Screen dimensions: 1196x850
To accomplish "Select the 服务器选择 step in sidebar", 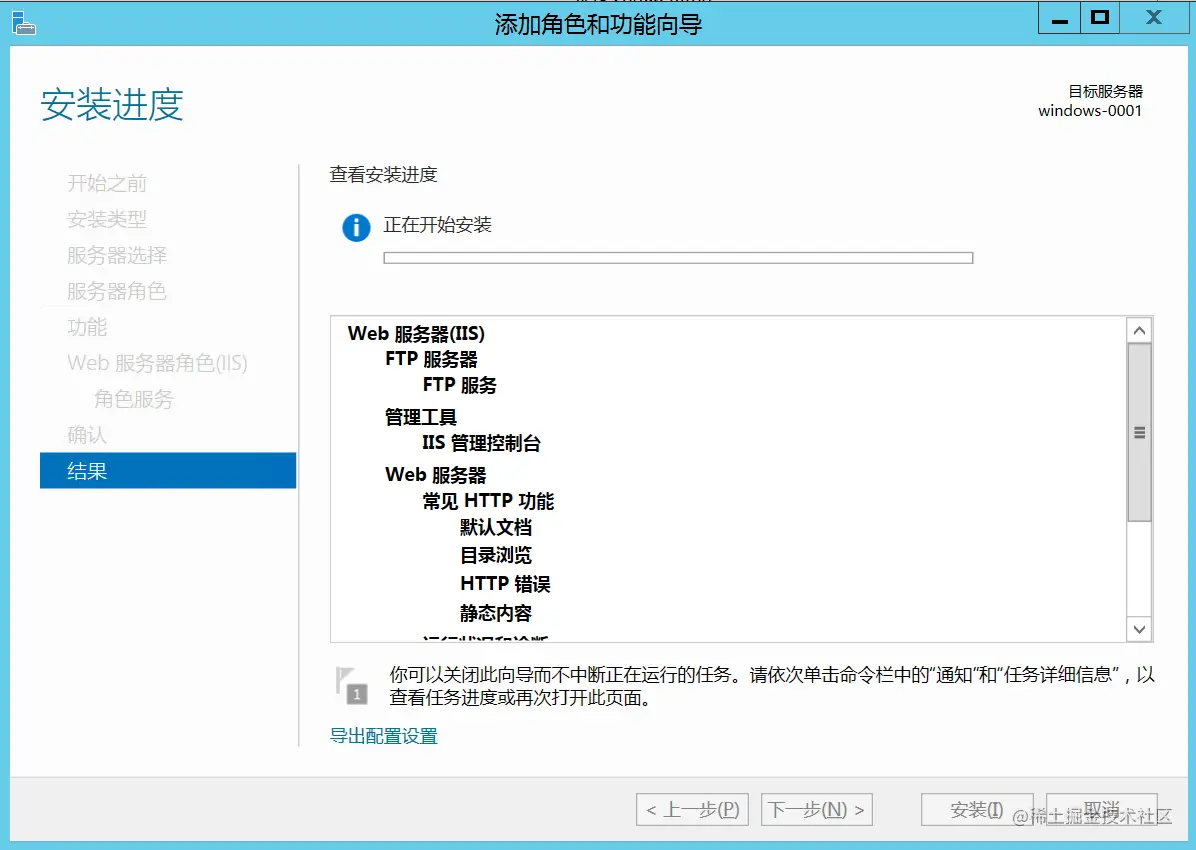I will (x=117, y=255).
